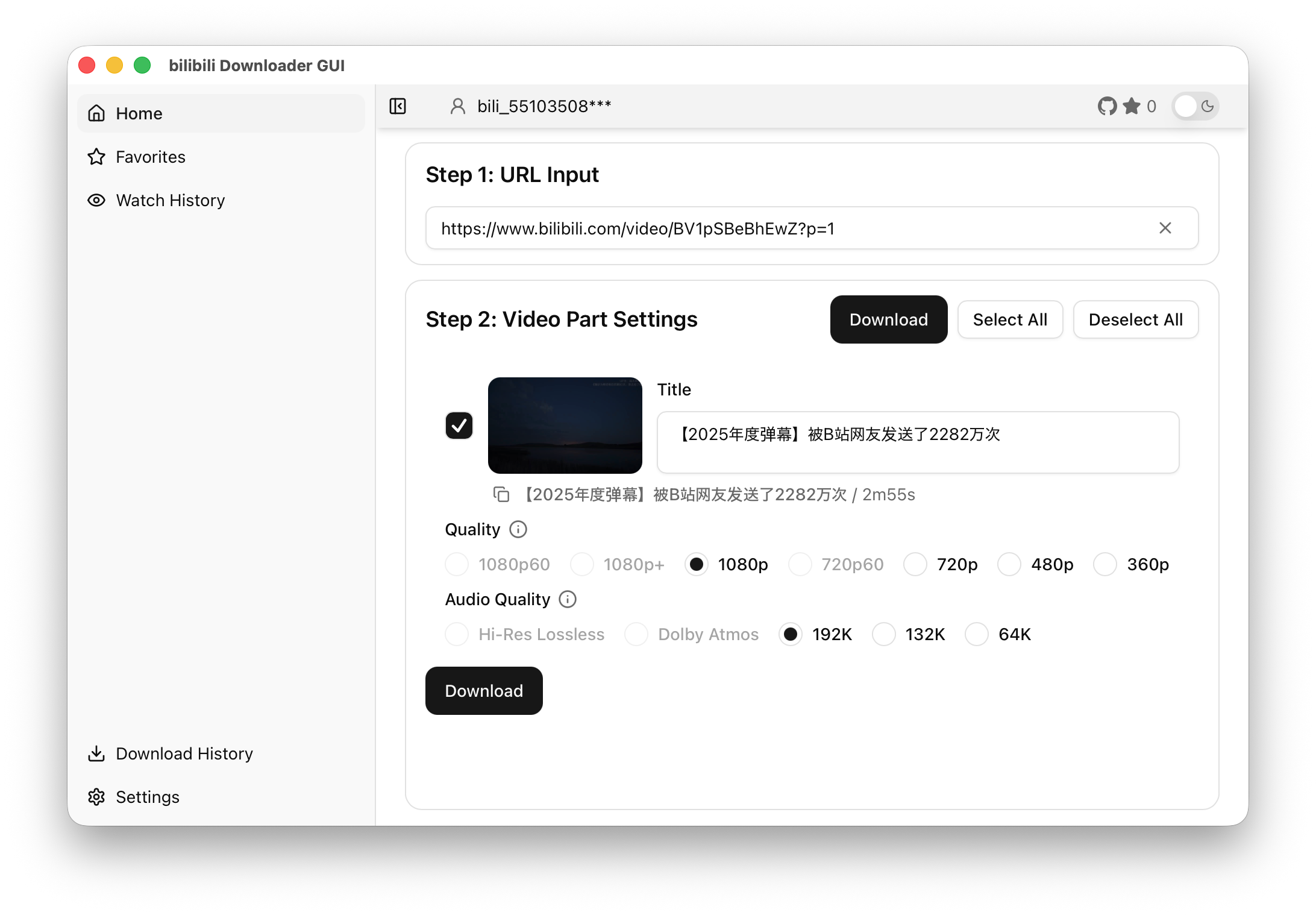Screen dimensions: 1316x915
Task: Click the star count icon
Action: point(1132,106)
